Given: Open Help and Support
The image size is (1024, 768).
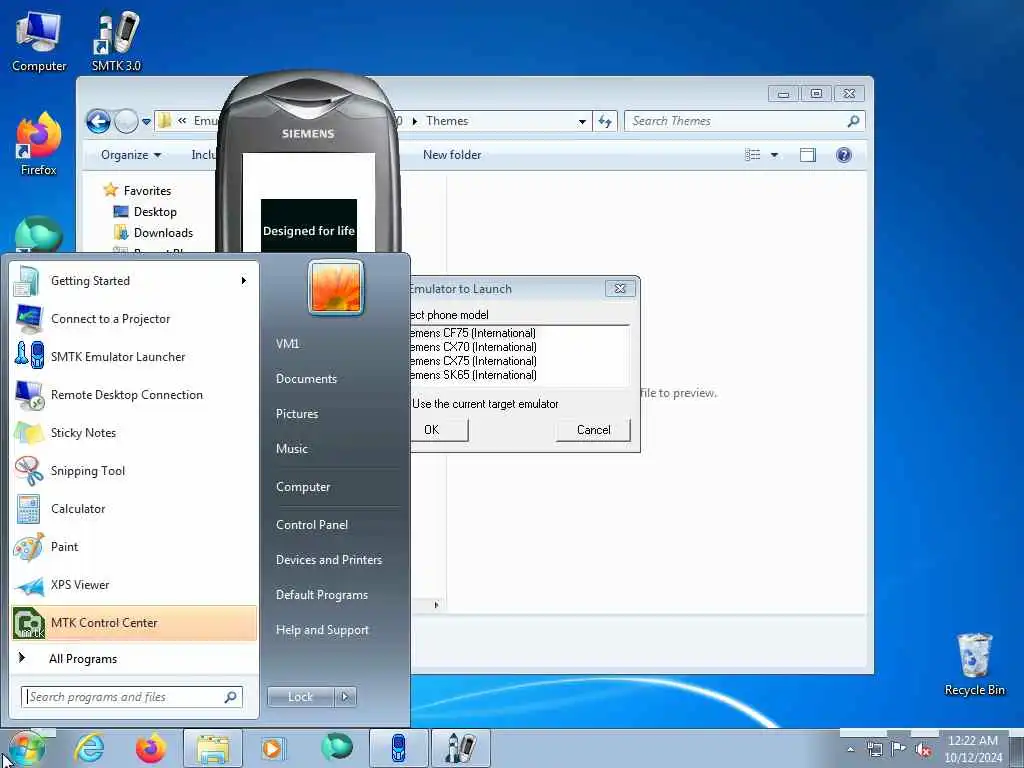Looking at the screenshot, I should (x=322, y=630).
